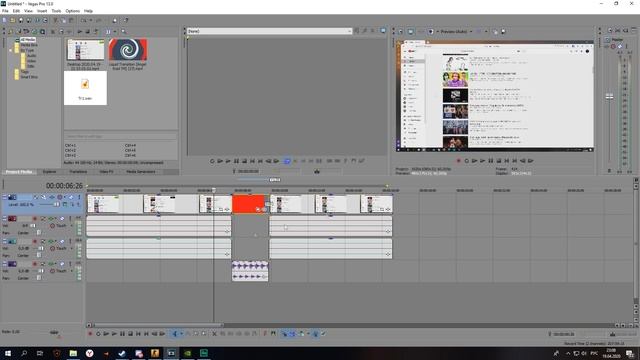The image size is (640, 360).
Task: Click the Save project icon in main toolbar
Action: point(21,20)
